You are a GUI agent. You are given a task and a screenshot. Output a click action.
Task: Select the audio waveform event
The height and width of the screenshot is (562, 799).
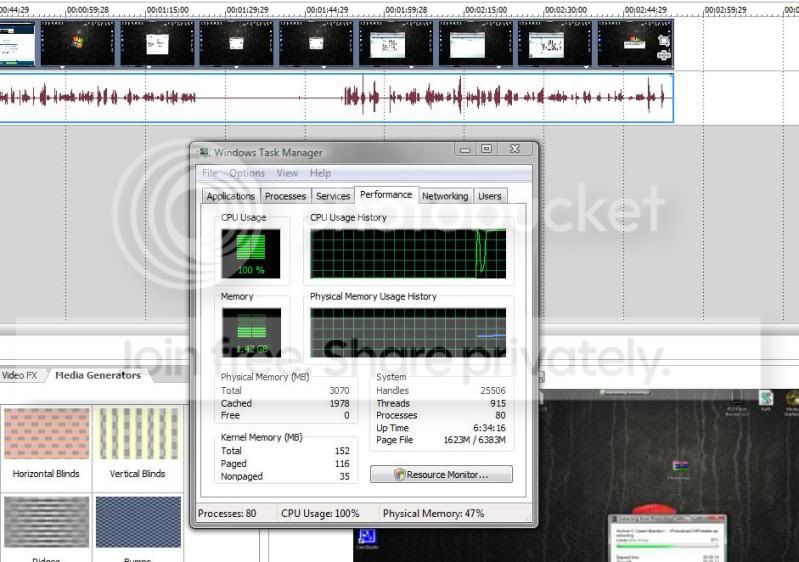pyautogui.click(x=336, y=98)
